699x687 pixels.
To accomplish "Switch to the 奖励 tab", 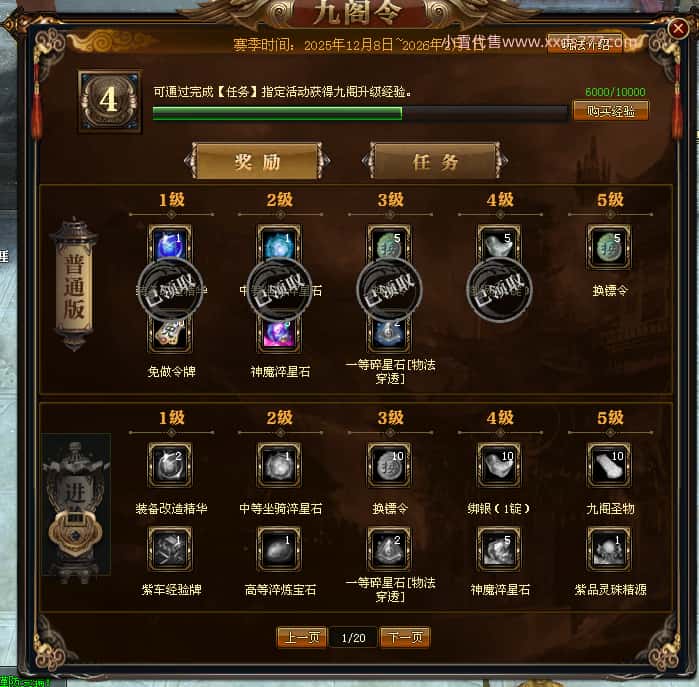I will (x=257, y=161).
